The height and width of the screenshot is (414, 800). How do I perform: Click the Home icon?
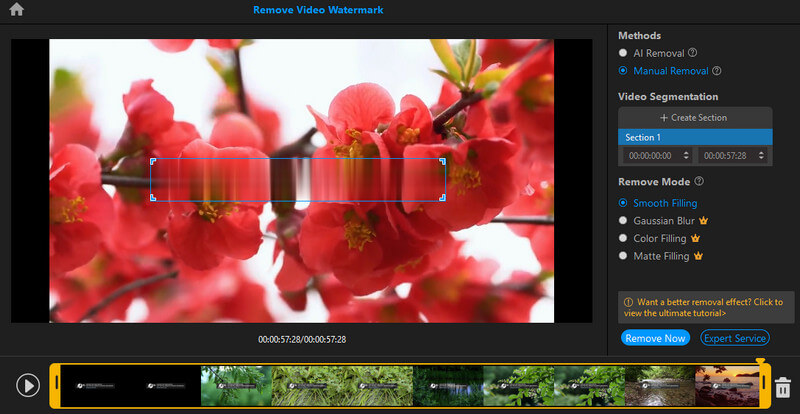[x=16, y=10]
